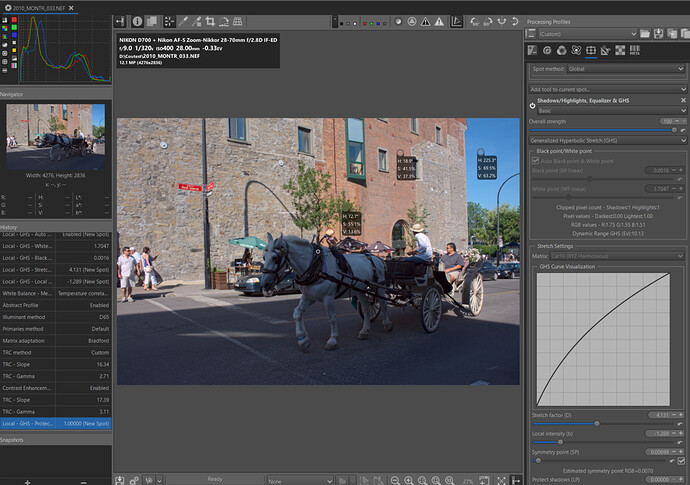Open the Local adjustments tab icon
Image resolution: width=690 pixels, height=485 pixels.
[591, 50]
